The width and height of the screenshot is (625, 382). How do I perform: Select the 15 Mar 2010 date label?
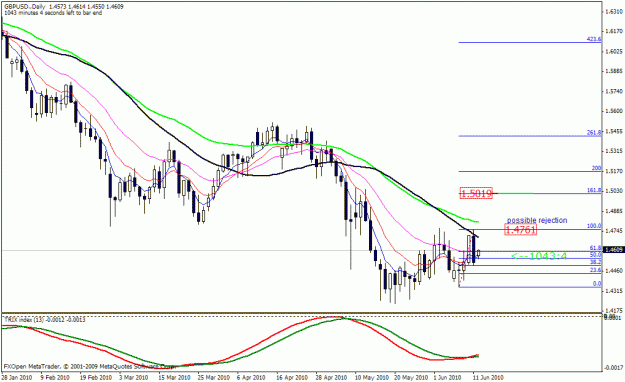(x=174, y=377)
